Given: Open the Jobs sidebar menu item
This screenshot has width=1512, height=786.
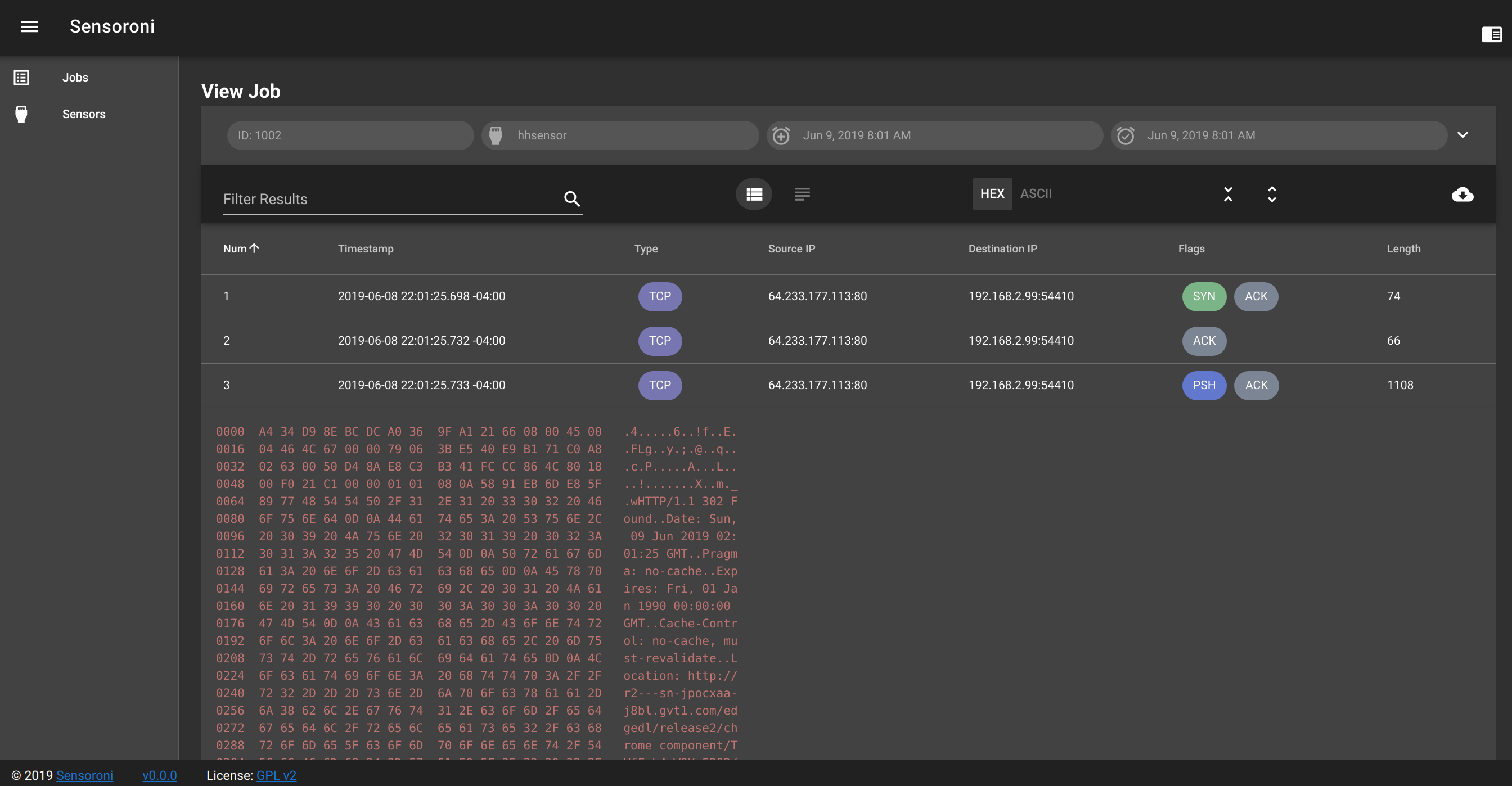Looking at the screenshot, I should click(75, 77).
